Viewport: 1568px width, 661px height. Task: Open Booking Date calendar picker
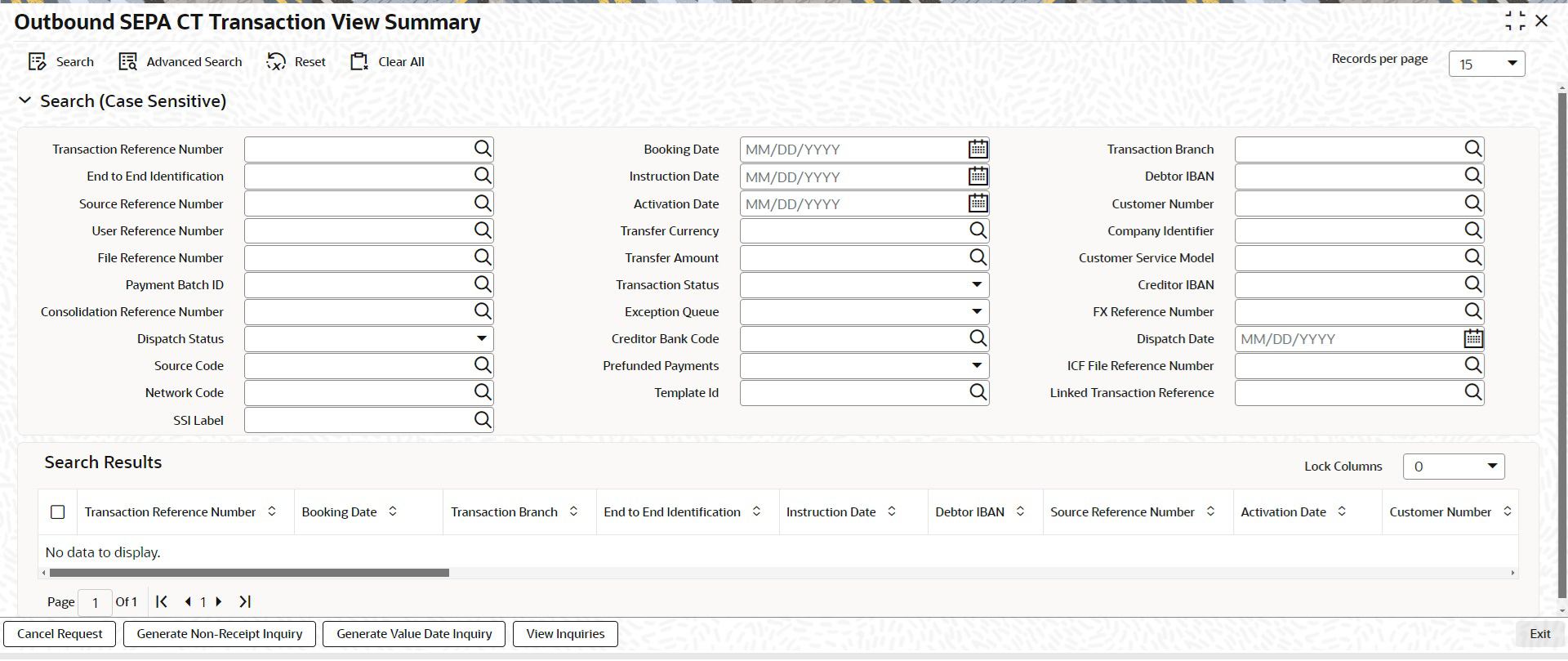978,149
